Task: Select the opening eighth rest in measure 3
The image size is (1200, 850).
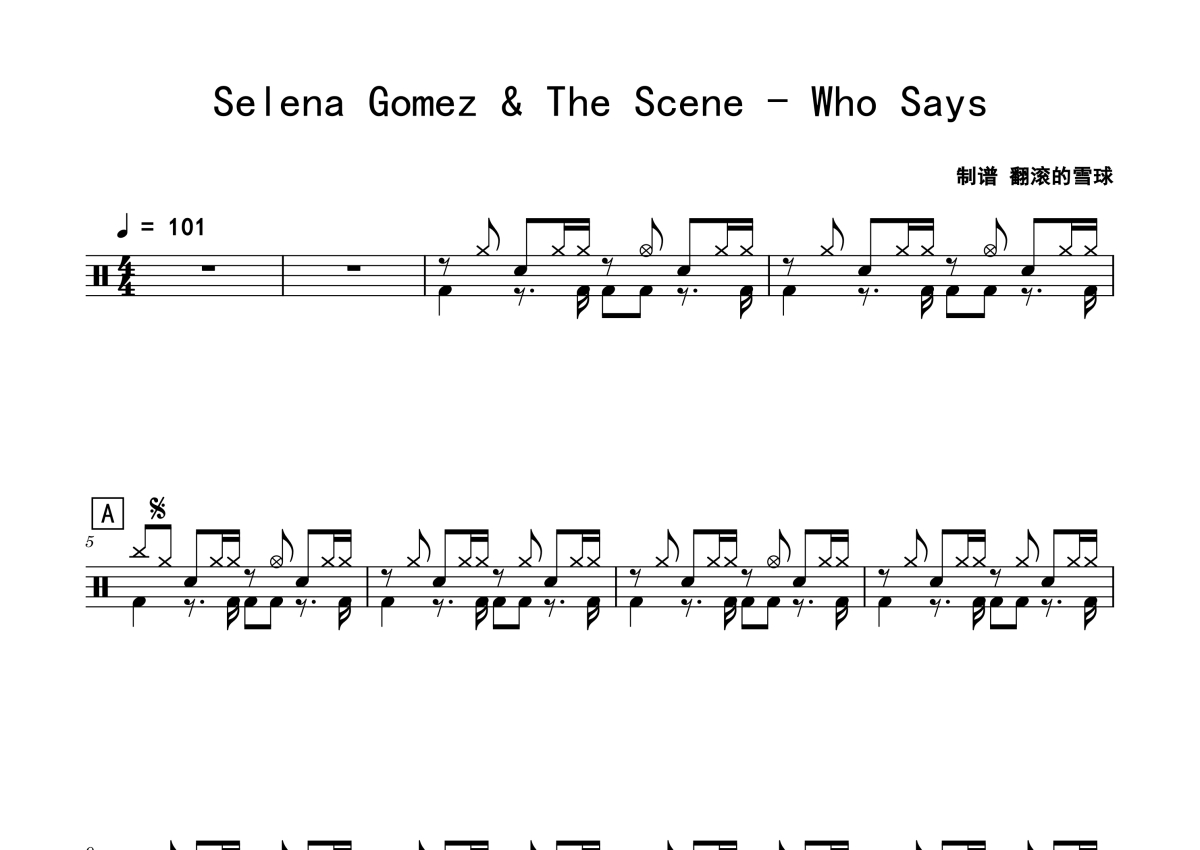Action: [x=444, y=265]
